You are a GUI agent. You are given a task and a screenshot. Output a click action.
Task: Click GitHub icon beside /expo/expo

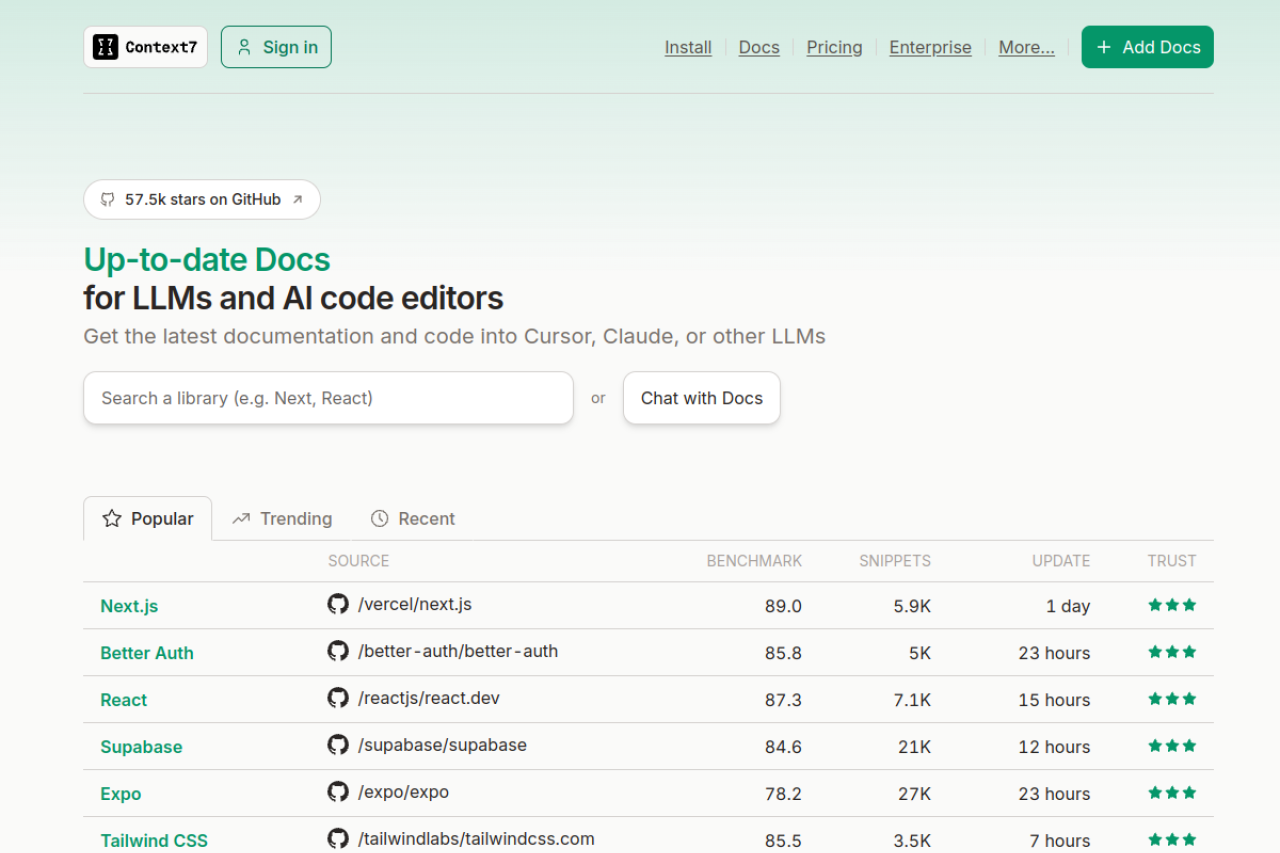338,792
